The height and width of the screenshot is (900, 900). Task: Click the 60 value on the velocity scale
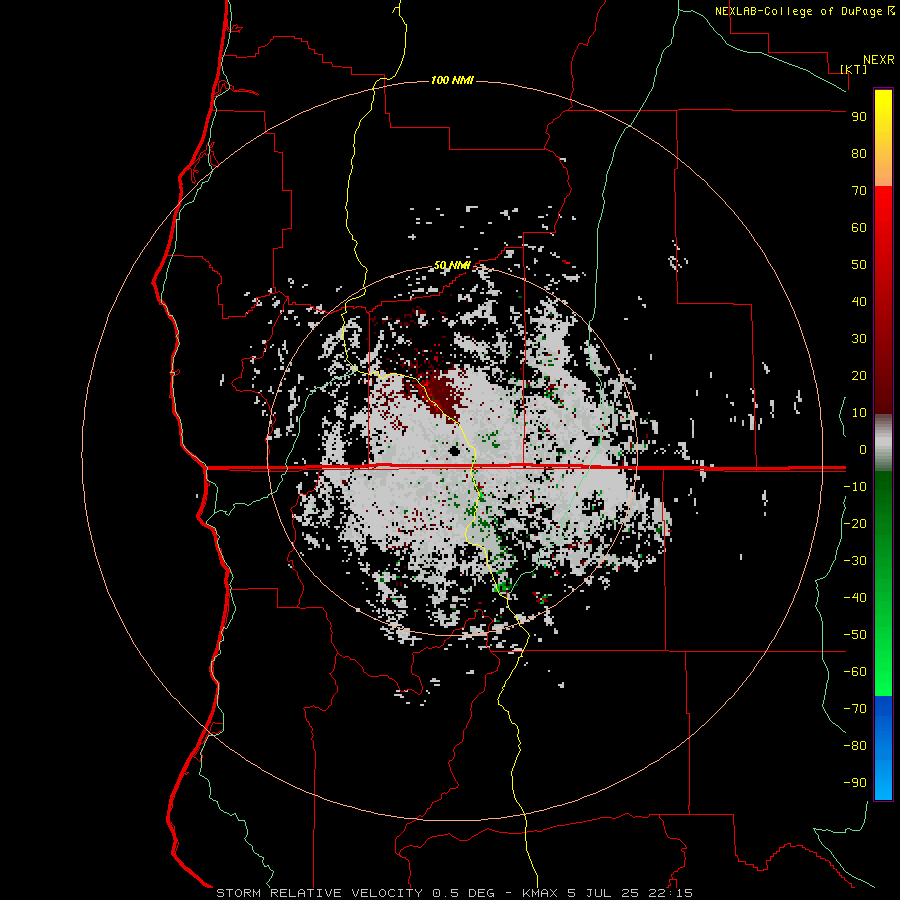pyautogui.click(x=859, y=228)
